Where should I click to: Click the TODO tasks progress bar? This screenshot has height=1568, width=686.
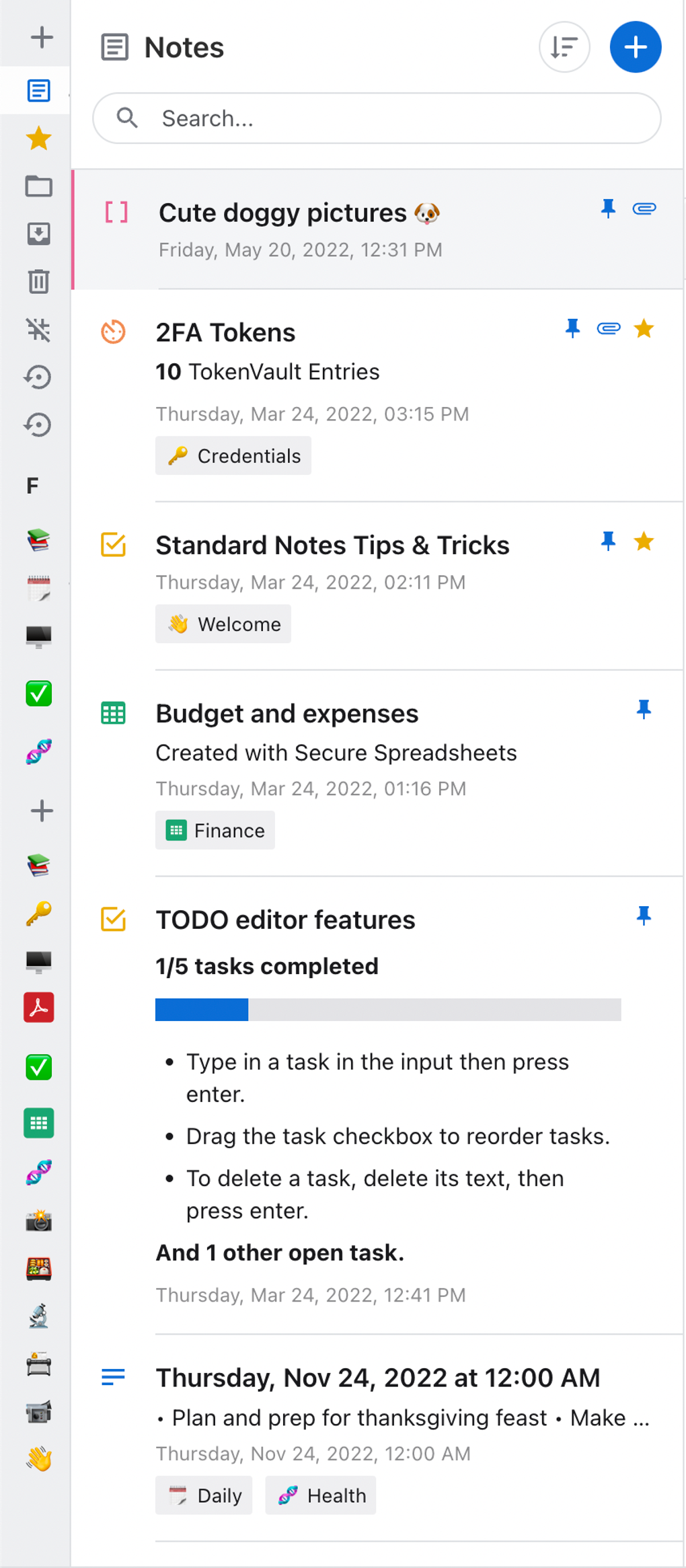[389, 1010]
